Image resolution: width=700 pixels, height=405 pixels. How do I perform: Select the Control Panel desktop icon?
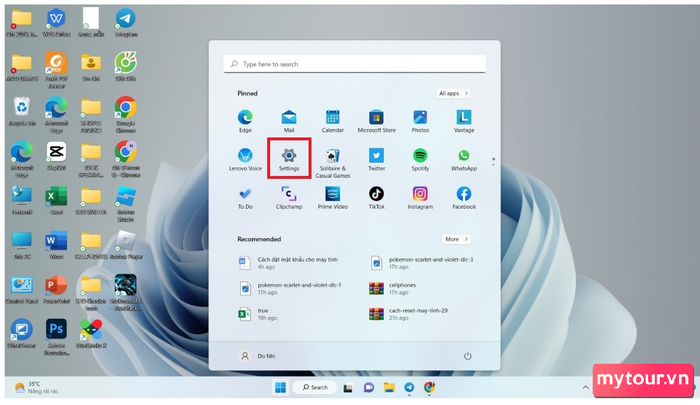[21, 290]
